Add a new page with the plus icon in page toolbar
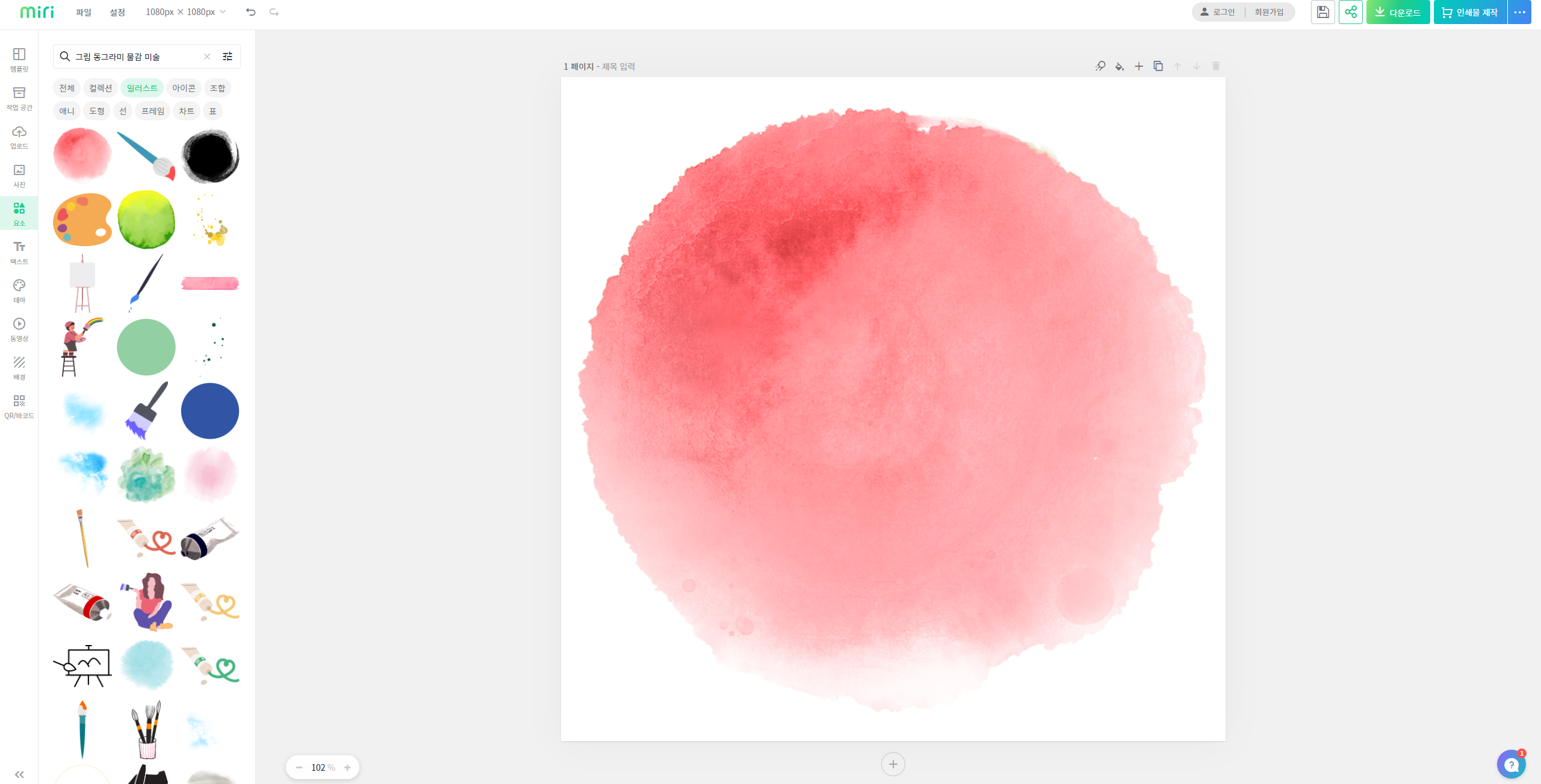This screenshot has height=784, width=1541. pos(1139,66)
